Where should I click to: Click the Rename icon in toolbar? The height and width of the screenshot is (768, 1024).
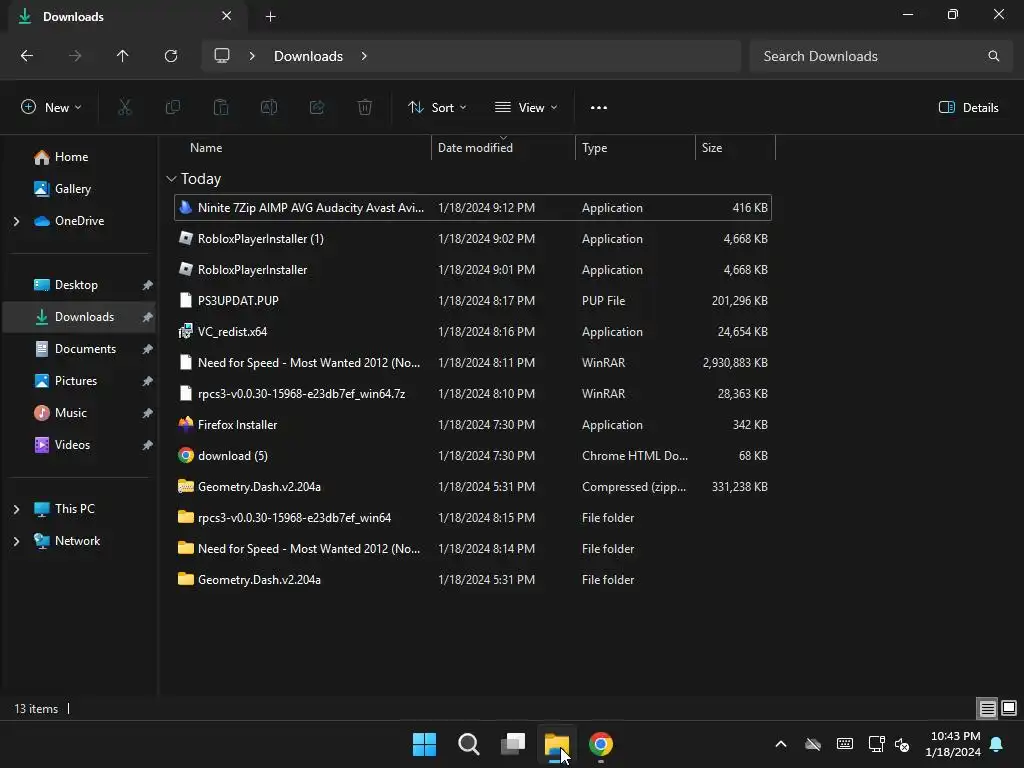[x=269, y=108]
